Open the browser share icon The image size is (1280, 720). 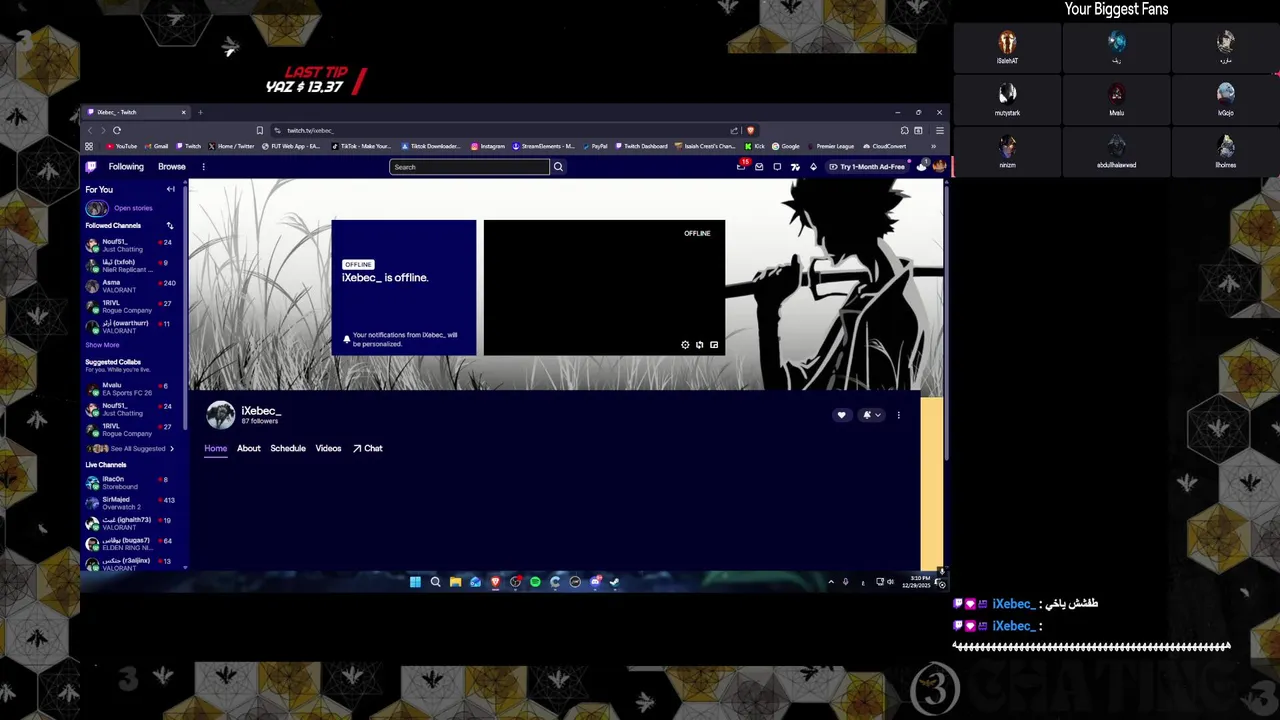(x=734, y=130)
